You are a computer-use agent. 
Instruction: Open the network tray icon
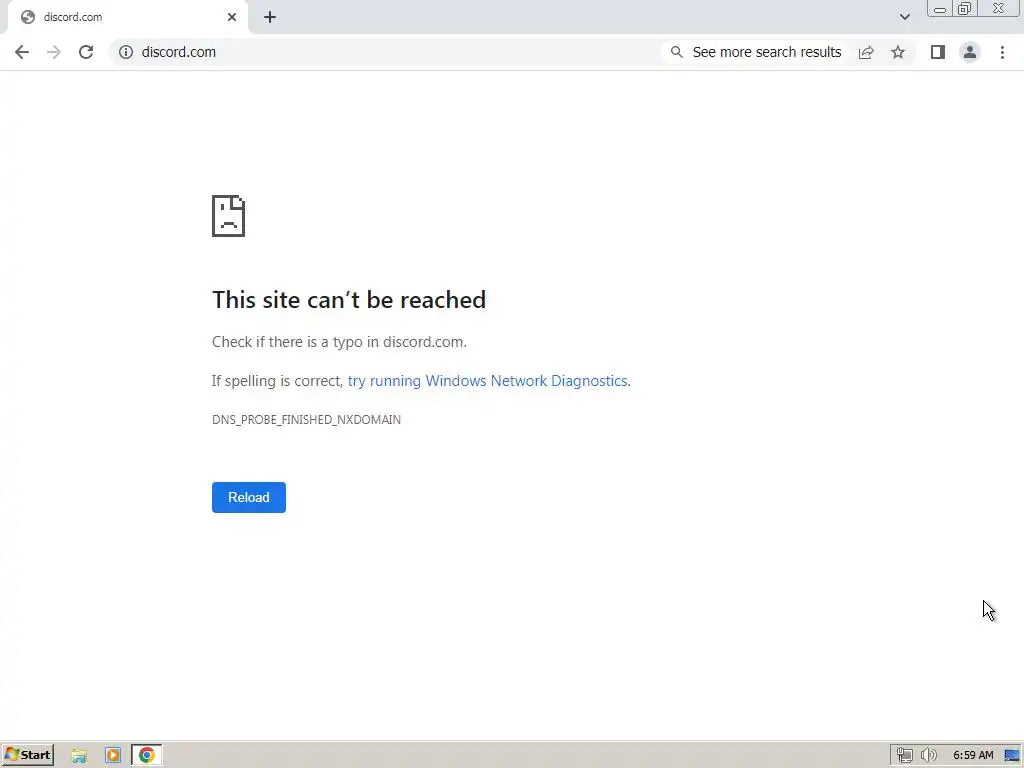pos(904,756)
